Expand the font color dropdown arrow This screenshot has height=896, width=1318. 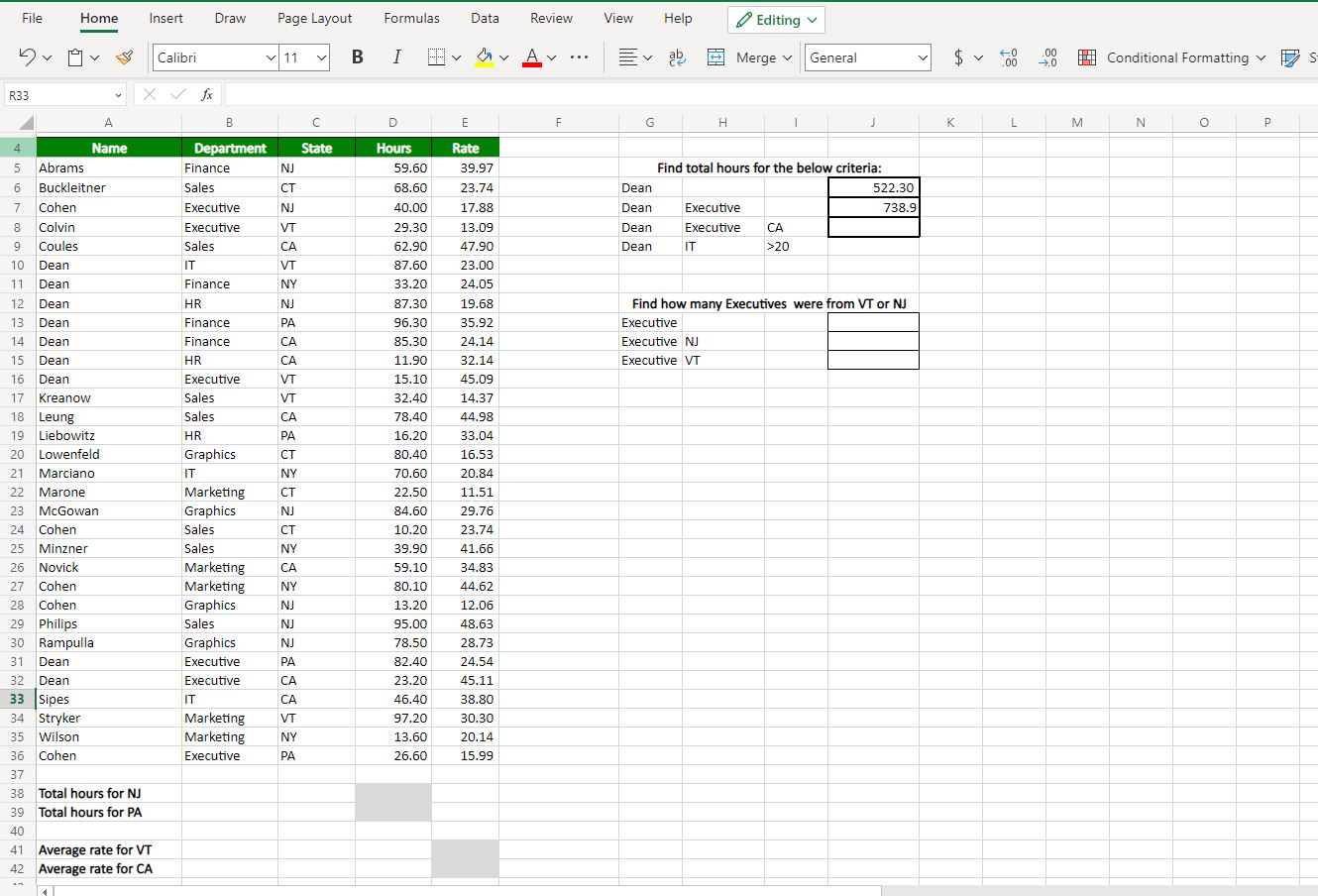pos(552,58)
